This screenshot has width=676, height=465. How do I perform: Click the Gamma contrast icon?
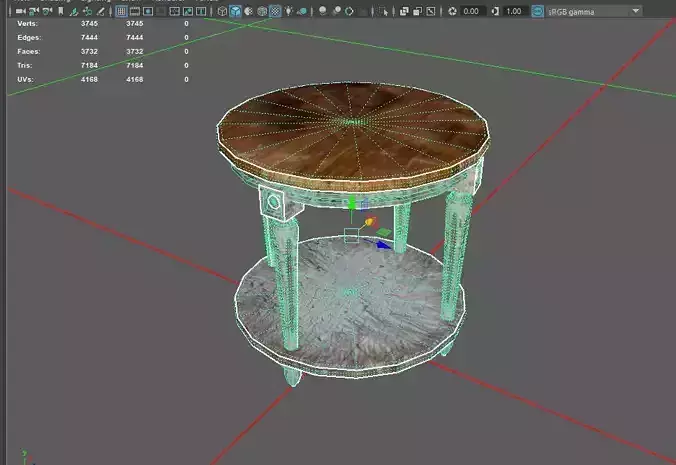[495, 11]
